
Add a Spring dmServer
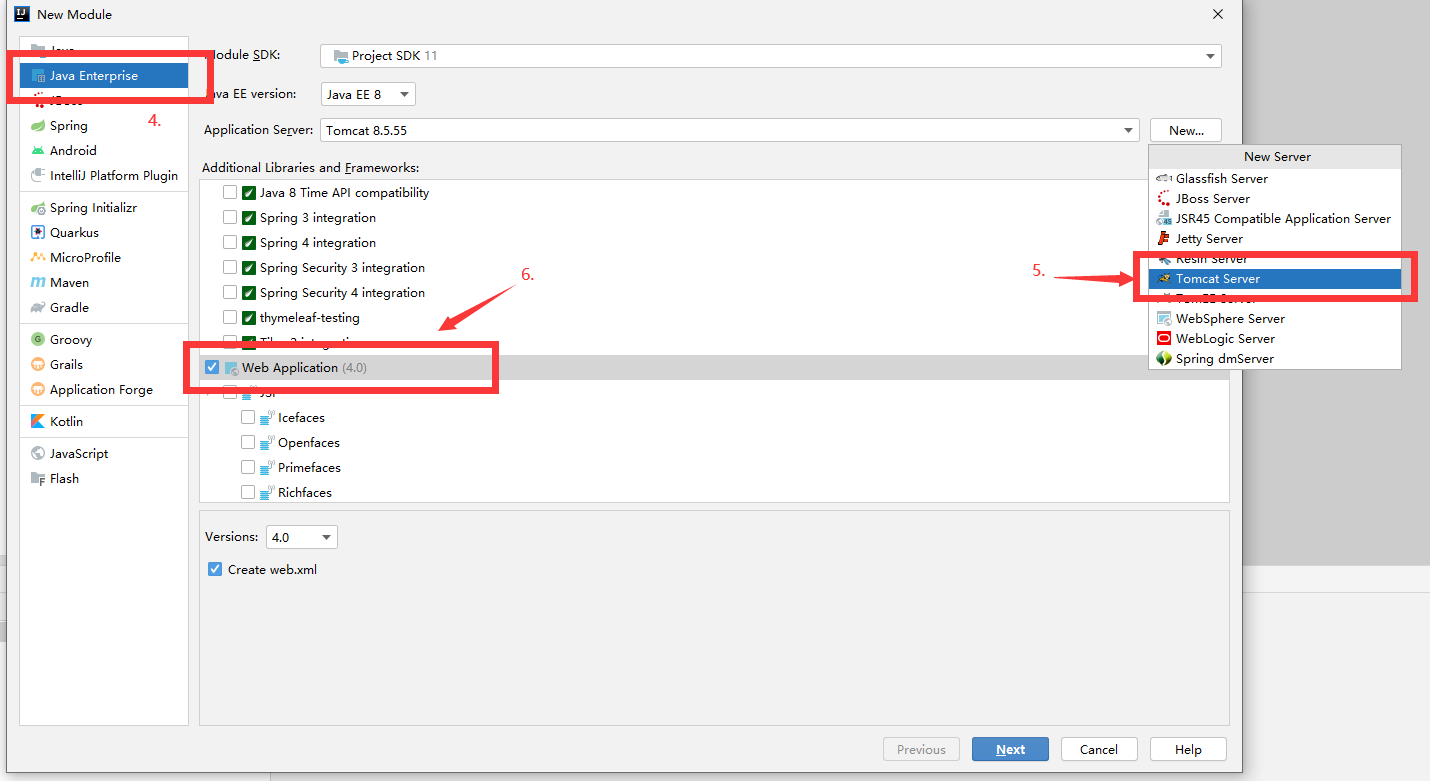[1275, 358]
